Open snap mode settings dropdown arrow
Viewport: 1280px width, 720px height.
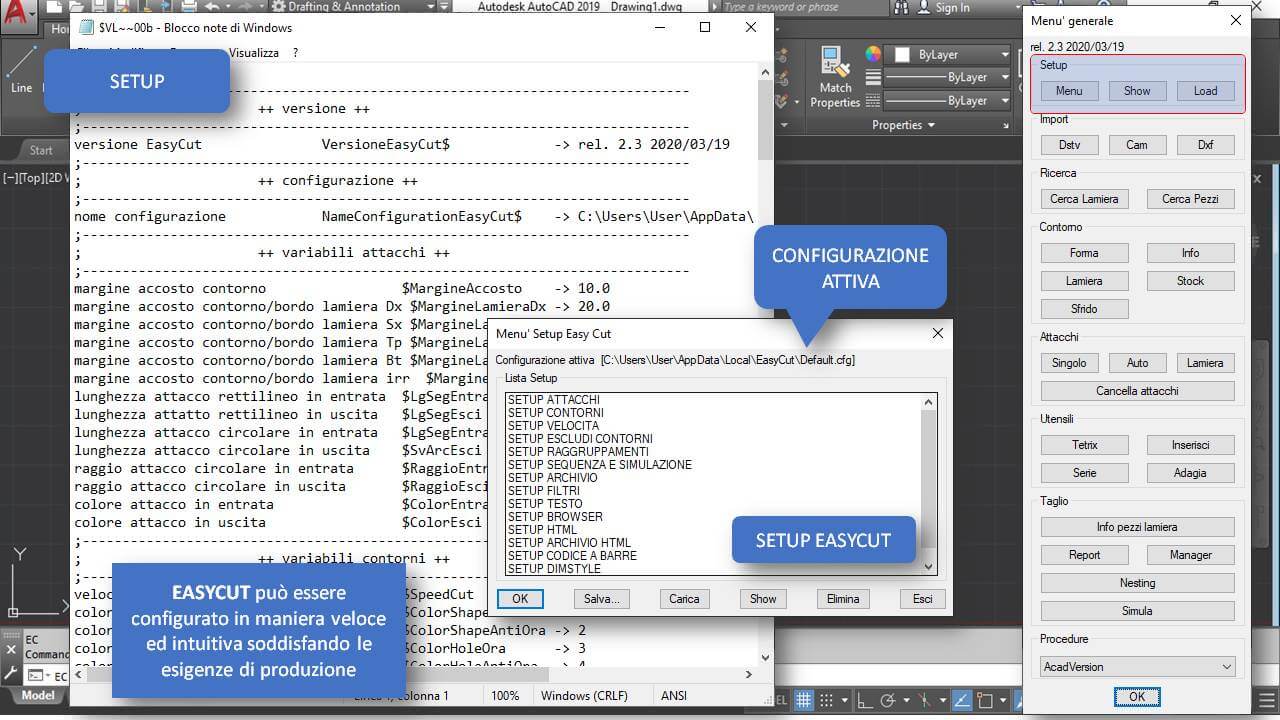pos(845,701)
